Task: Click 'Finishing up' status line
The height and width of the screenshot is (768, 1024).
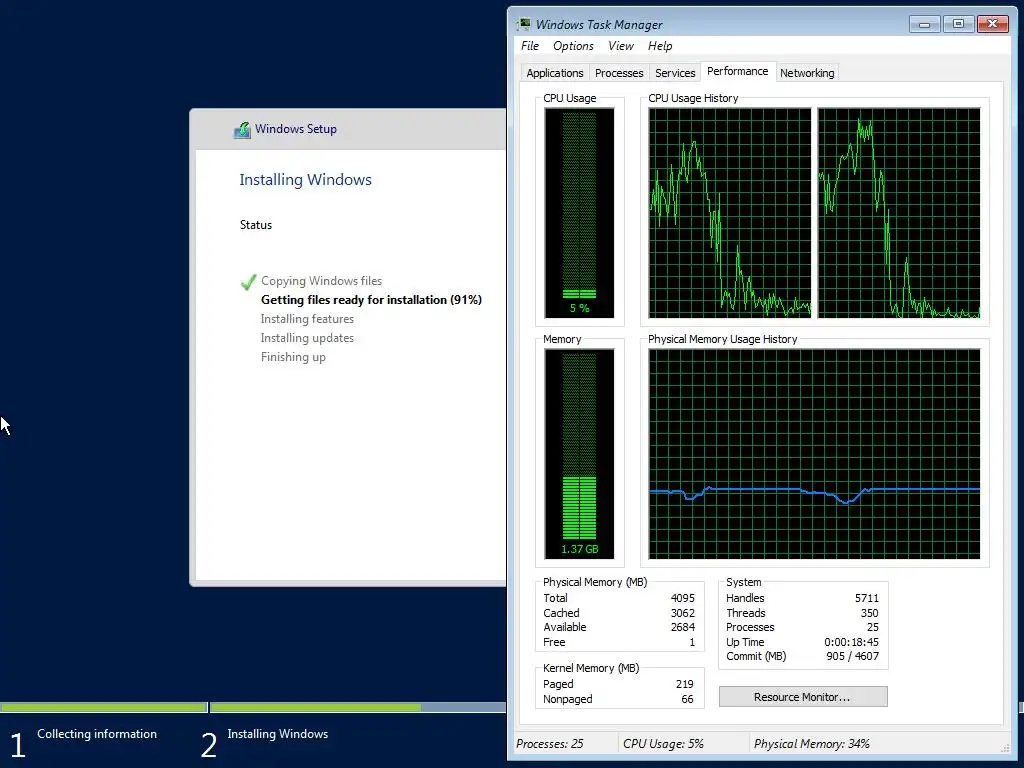Action: pos(293,357)
